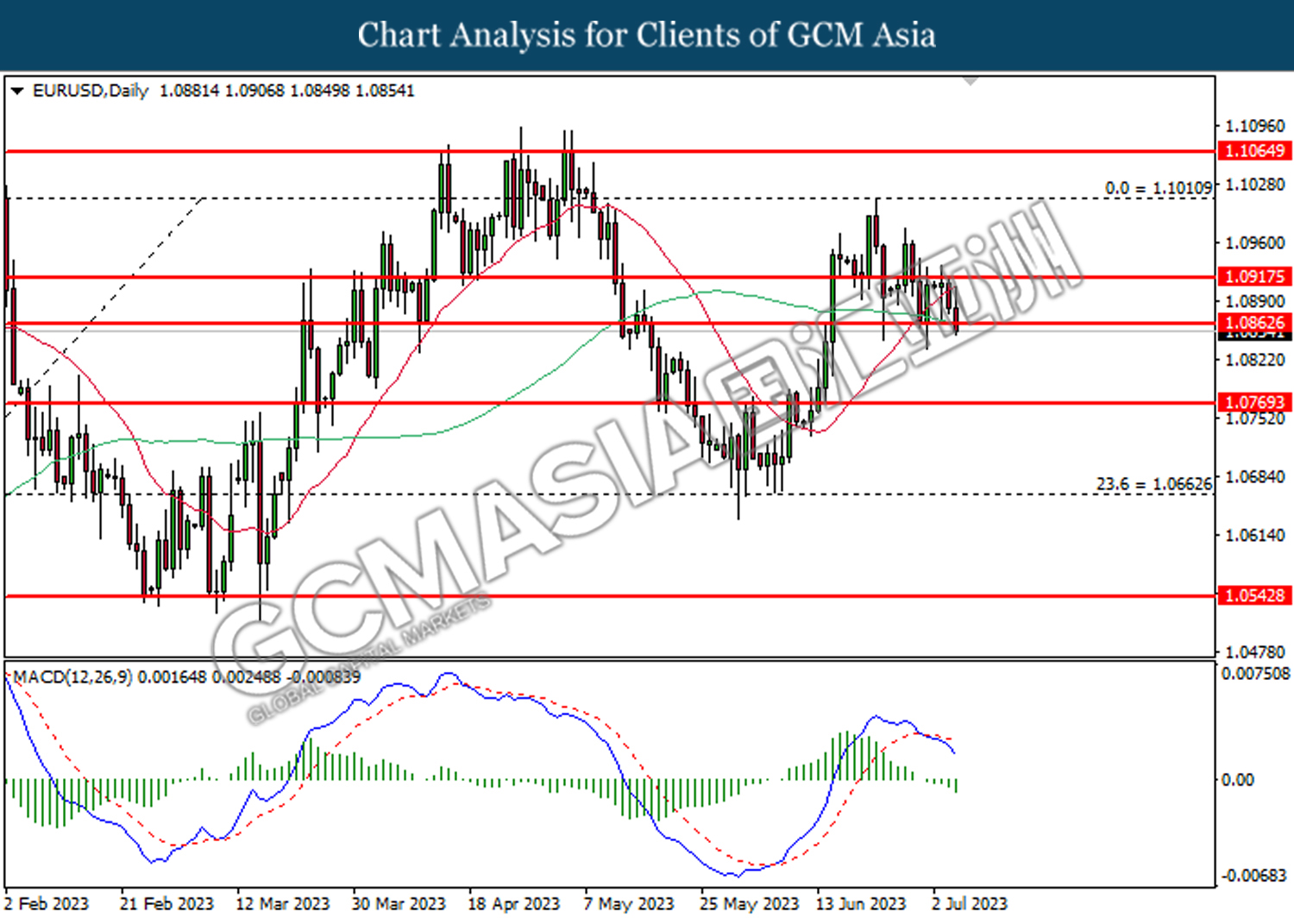This screenshot has height=924, width=1294.
Task: Click the 1.04780 price axis value
Action: tap(1255, 652)
